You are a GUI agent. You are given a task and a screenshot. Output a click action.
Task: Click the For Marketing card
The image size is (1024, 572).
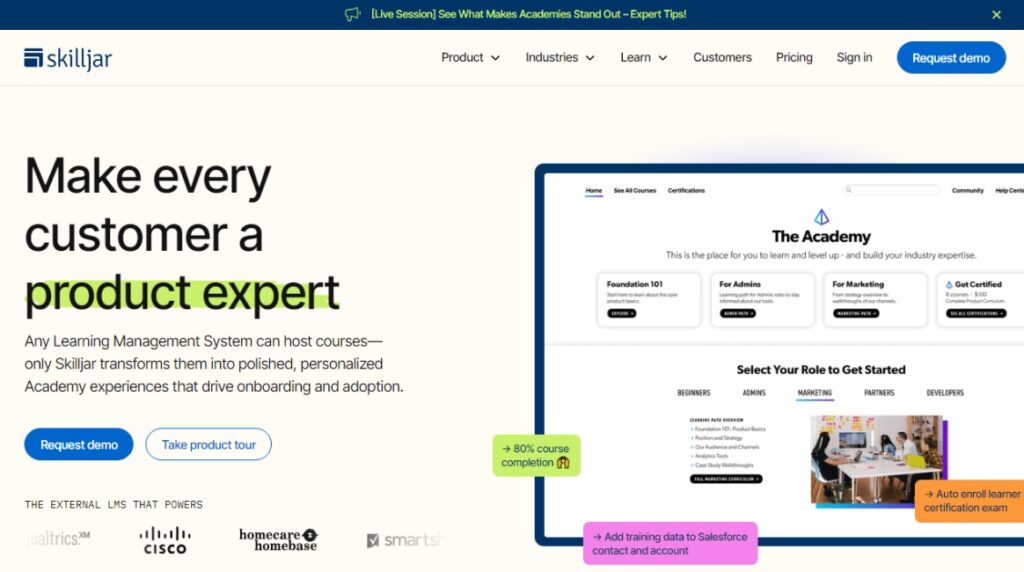pos(875,300)
